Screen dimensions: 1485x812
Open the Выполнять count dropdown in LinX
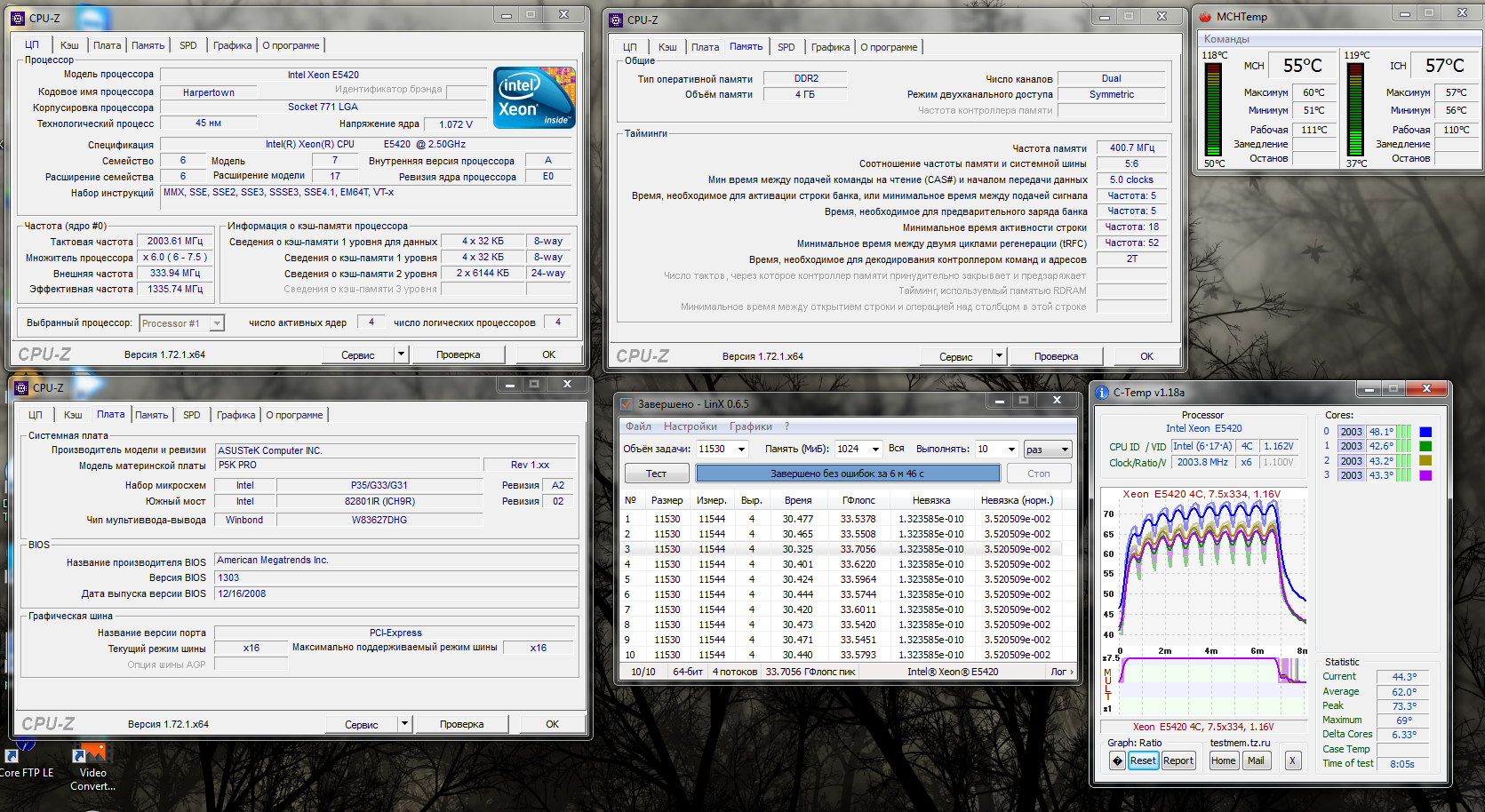pyautogui.click(x=1010, y=450)
